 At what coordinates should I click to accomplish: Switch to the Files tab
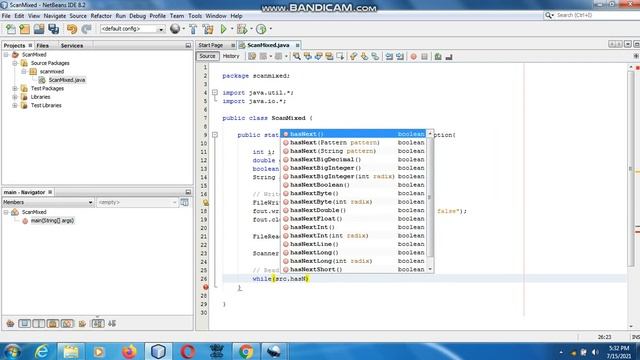coord(42,46)
